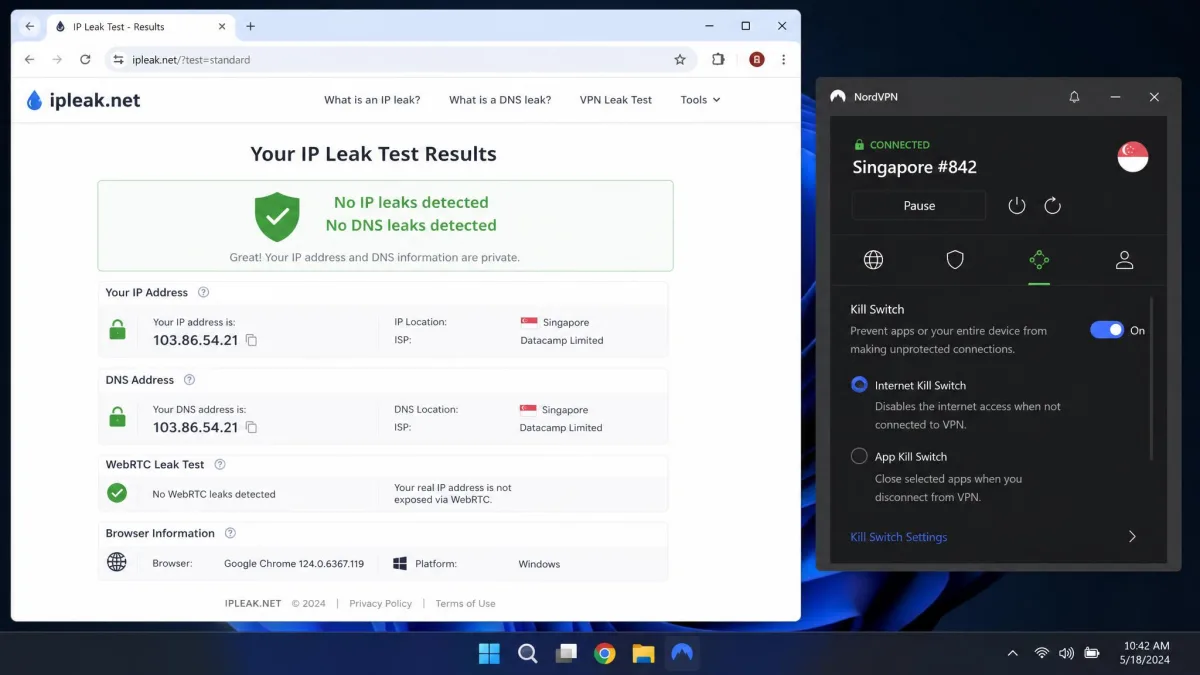Open the VPN Leak Test menu item
1200x675 pixels.
pyautogui.click(x=616, y=100)
